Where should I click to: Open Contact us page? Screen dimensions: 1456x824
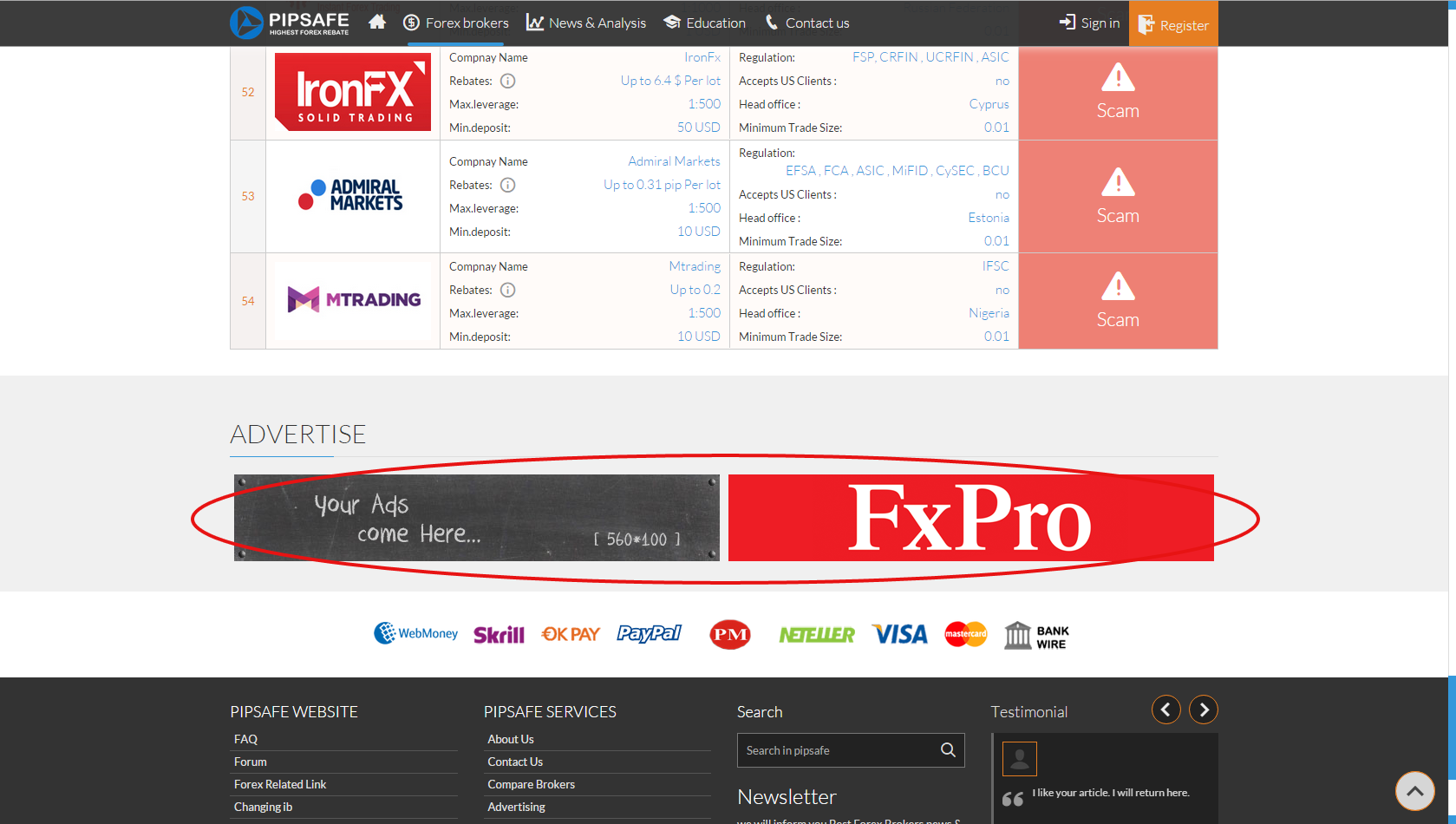(x=807, y=23)
